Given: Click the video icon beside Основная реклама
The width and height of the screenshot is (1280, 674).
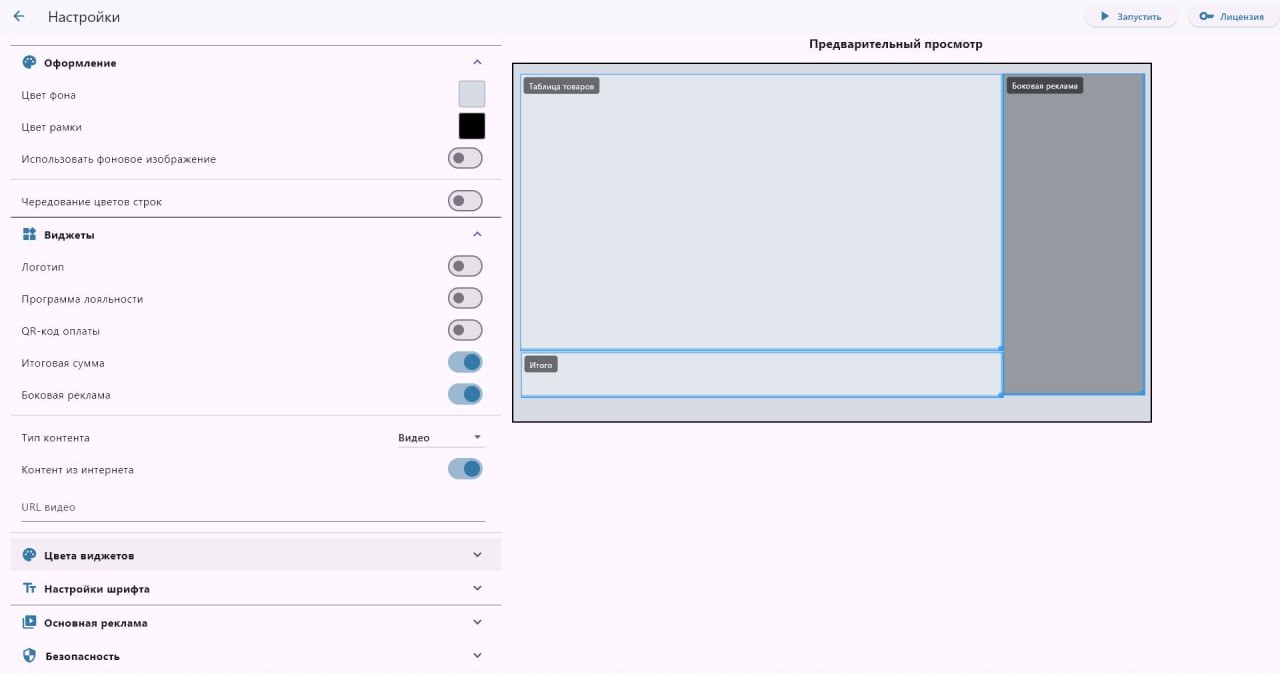Looking at the screenshot, I should [x=29, y=622].
